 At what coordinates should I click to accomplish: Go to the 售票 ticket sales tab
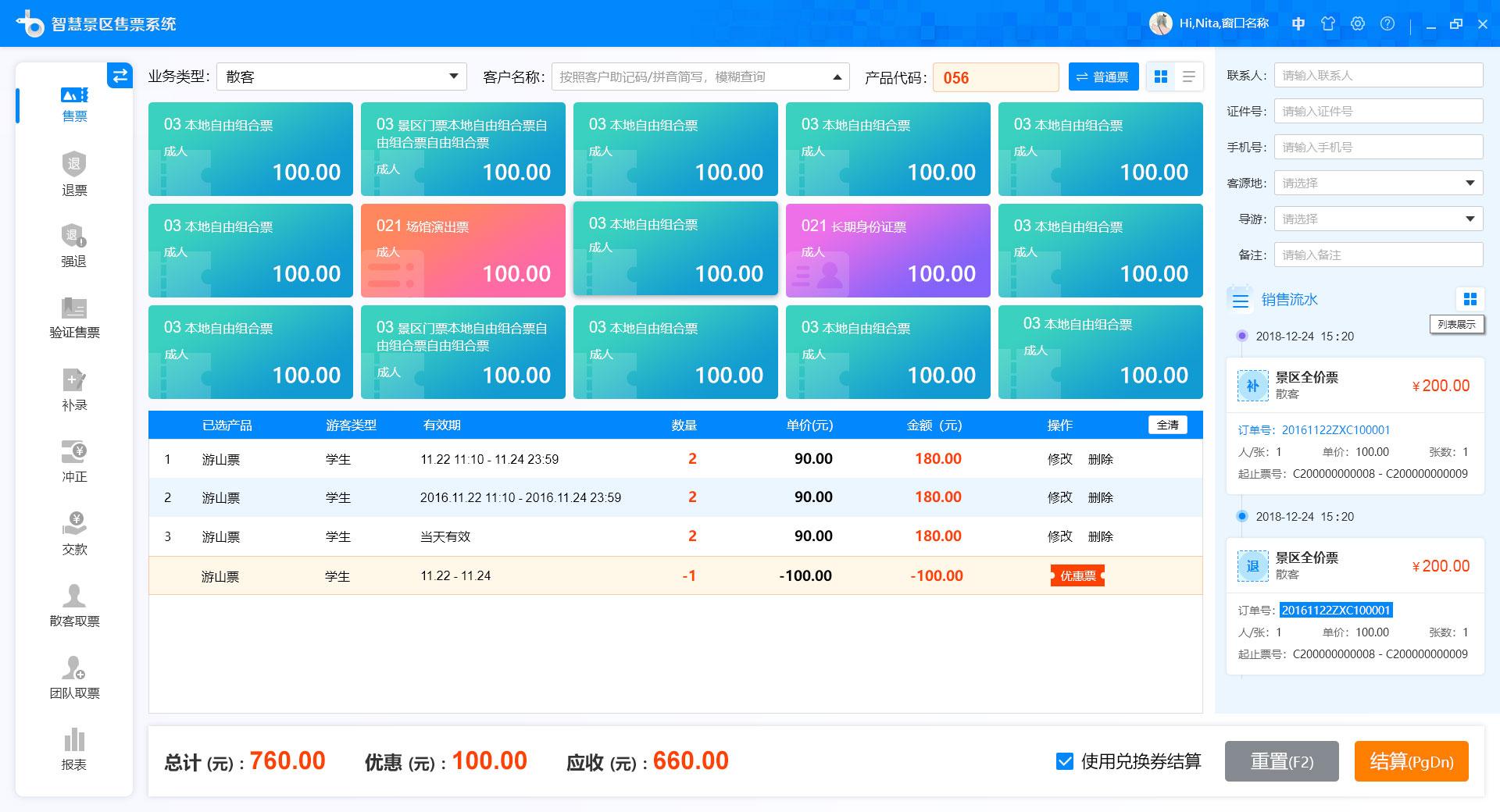coord(74,104)
